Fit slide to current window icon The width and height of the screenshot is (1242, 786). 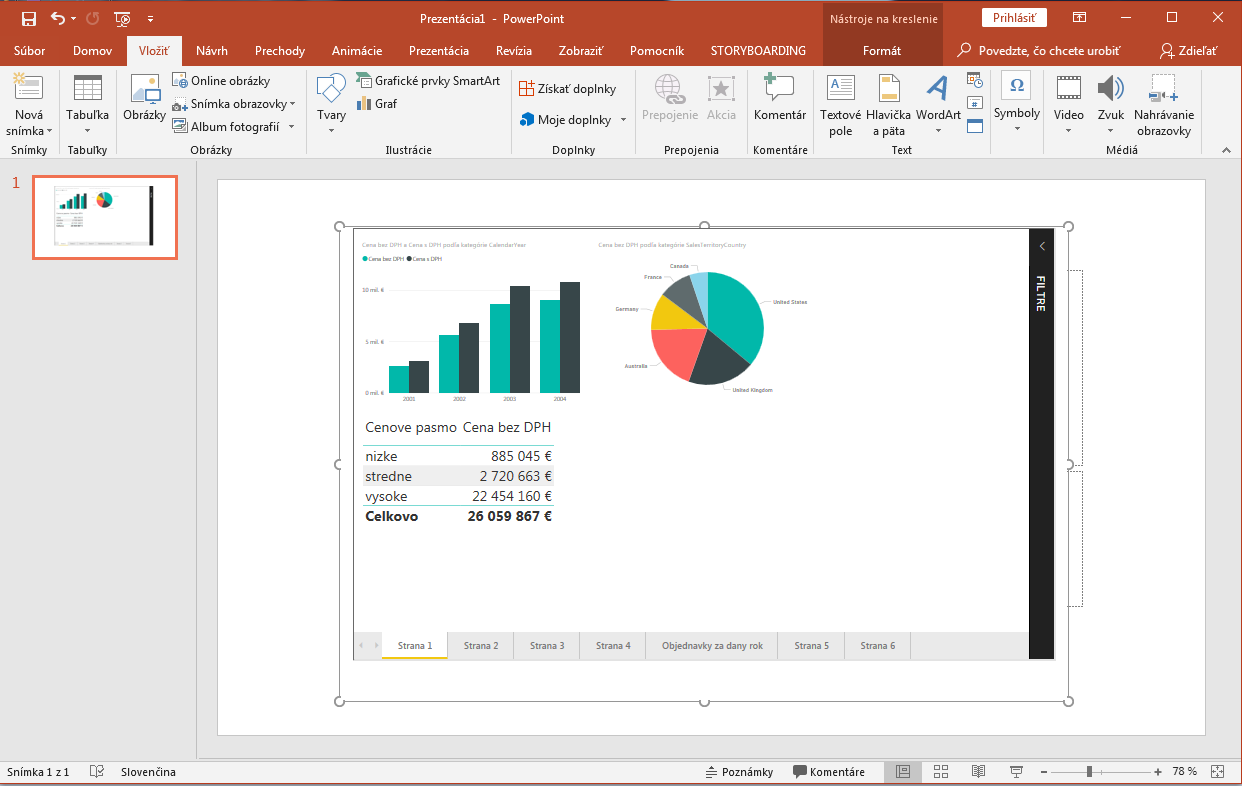click(1217, 772)
